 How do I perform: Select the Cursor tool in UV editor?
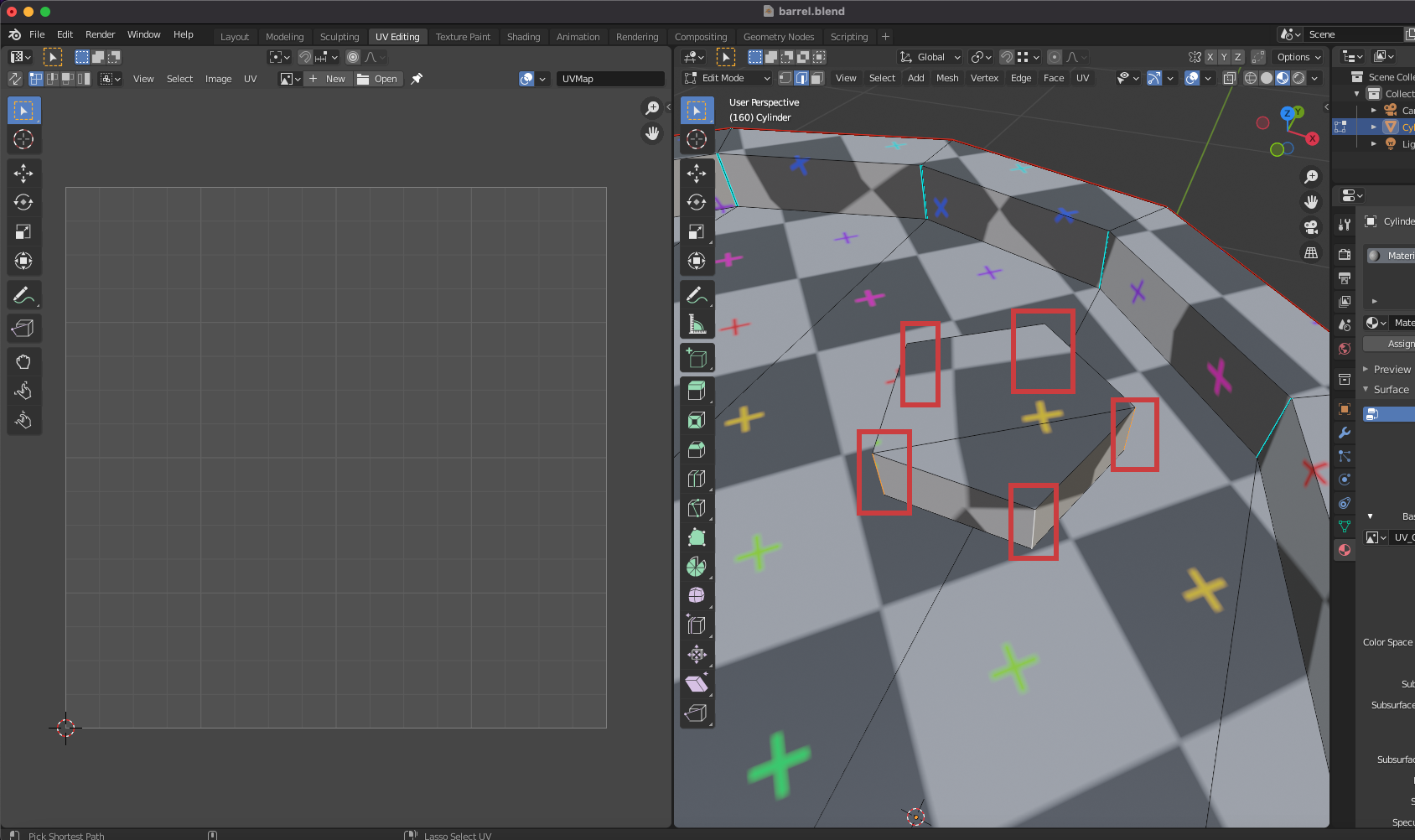[23, 139]
